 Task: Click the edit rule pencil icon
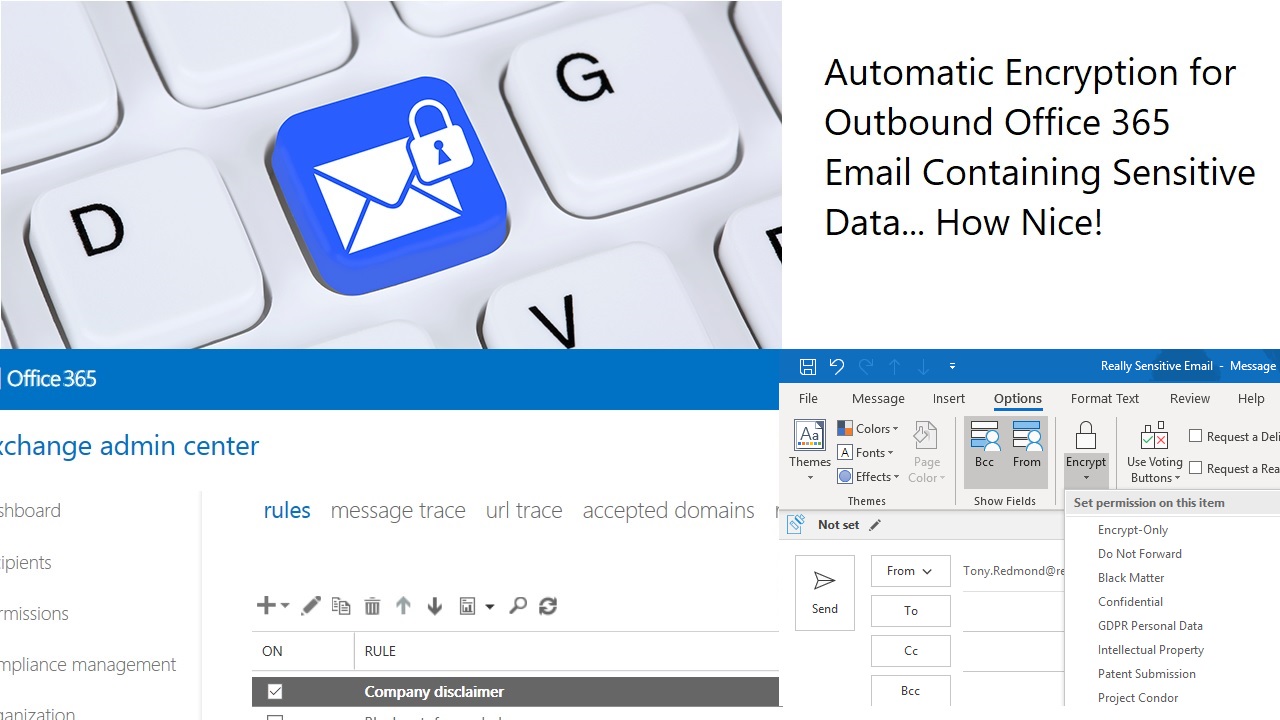[x=311, y=605]
